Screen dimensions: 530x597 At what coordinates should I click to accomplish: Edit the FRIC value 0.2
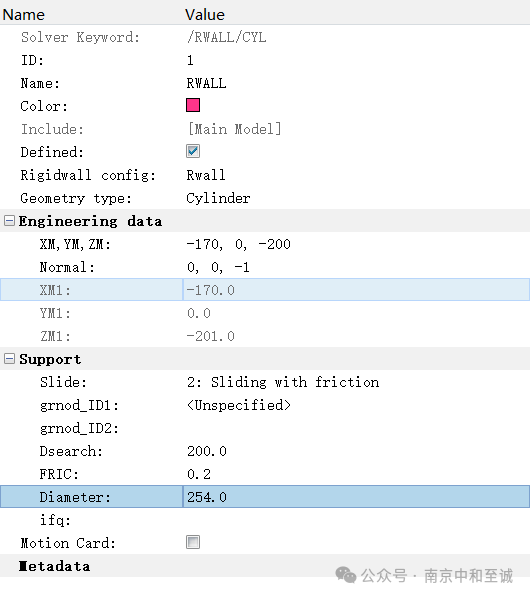pyautogui.click(x=356, y=474)
